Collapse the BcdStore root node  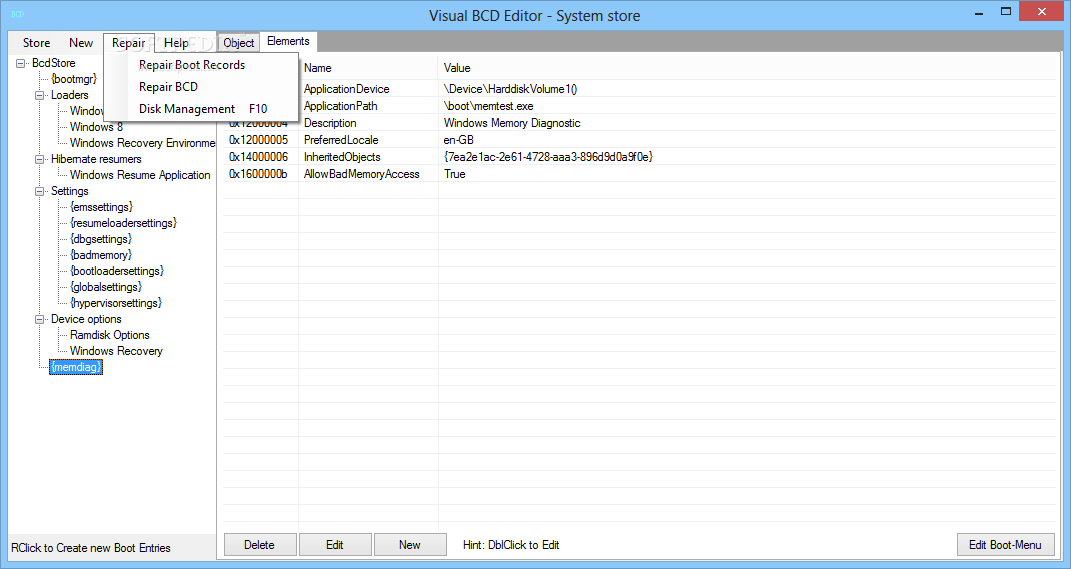click(21, 63)
